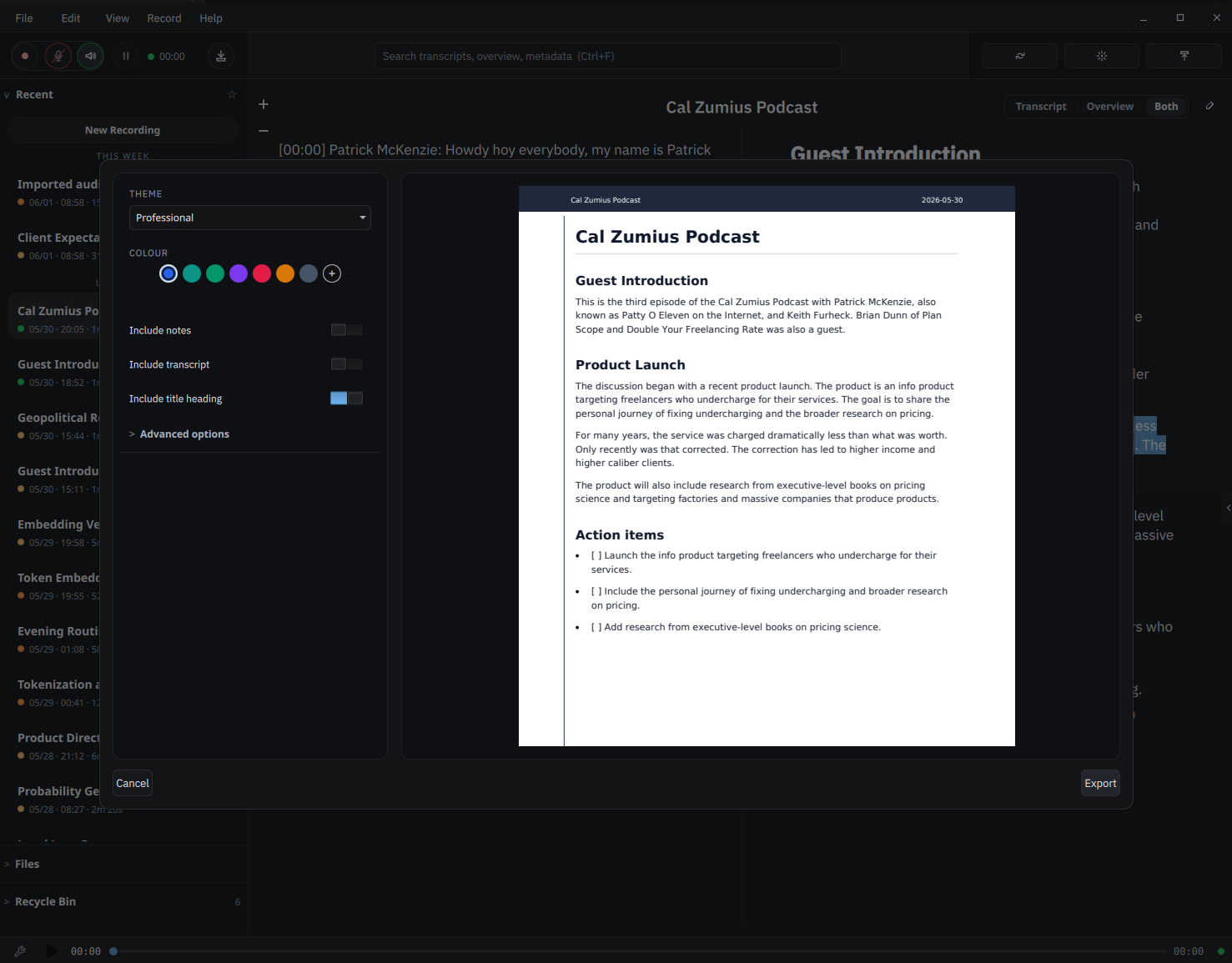Screen dimensions: 1232x963
Task: Click the playback progress slider handle
Action: tap(113, 951)
